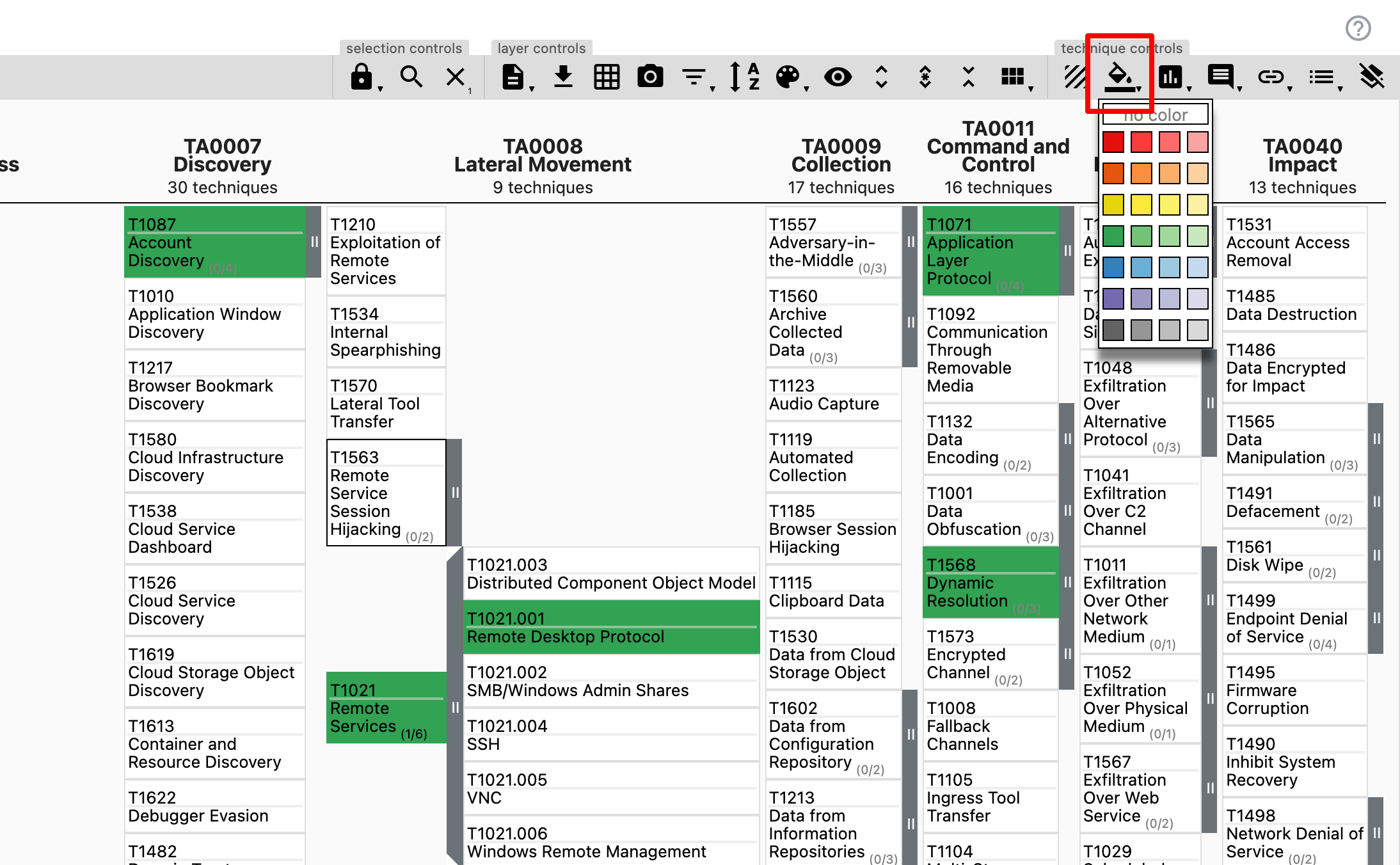Open the help question mark

(x=1358, y=28)
